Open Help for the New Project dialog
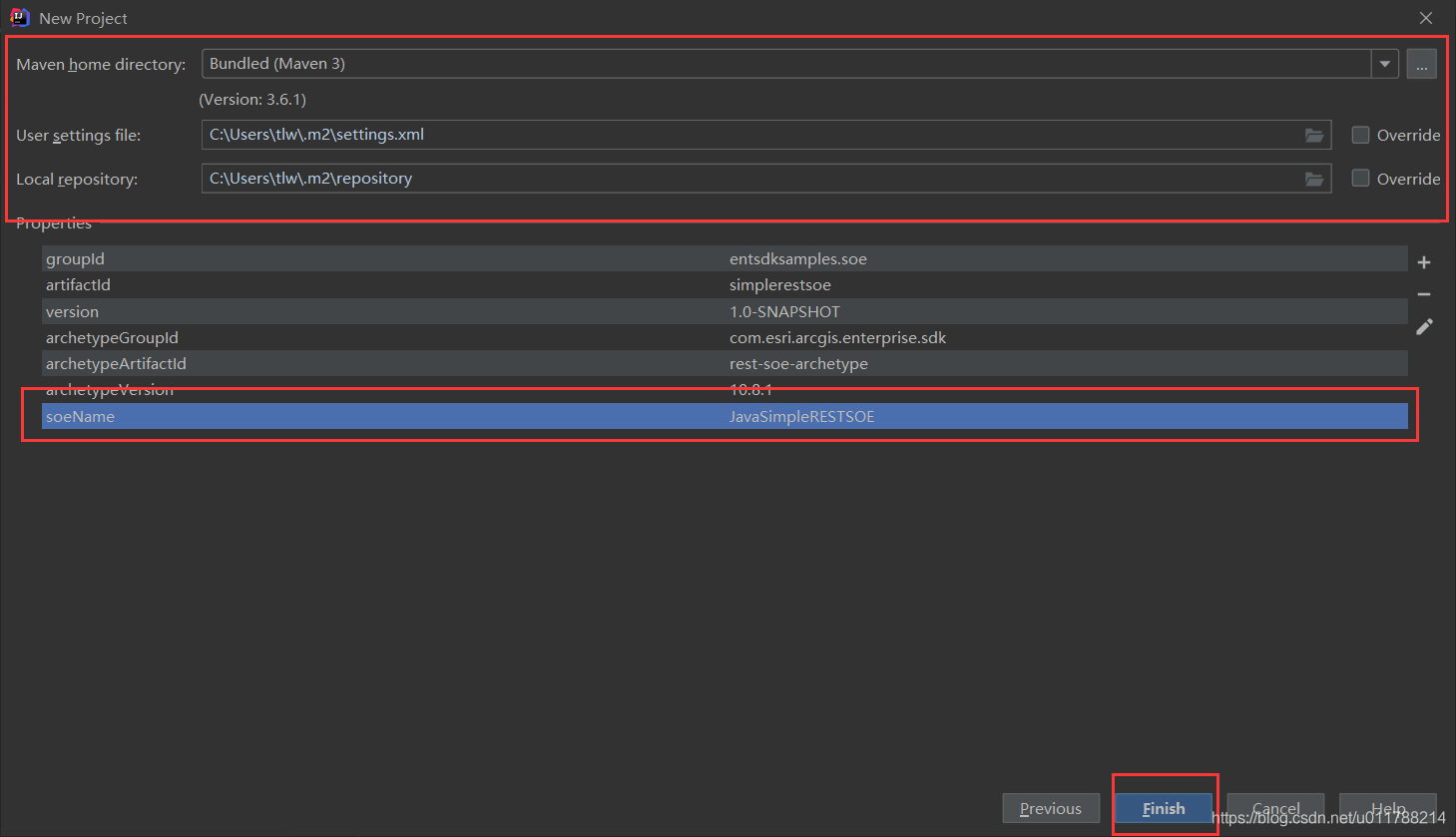 click(x=1387, y=808)
